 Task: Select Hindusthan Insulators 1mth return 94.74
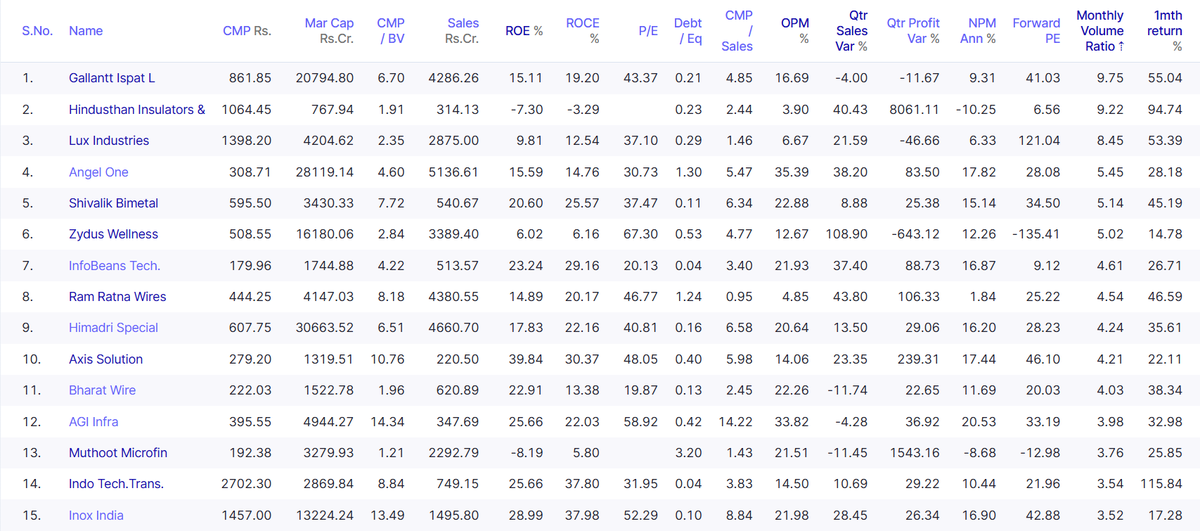tap(1167, 109)
